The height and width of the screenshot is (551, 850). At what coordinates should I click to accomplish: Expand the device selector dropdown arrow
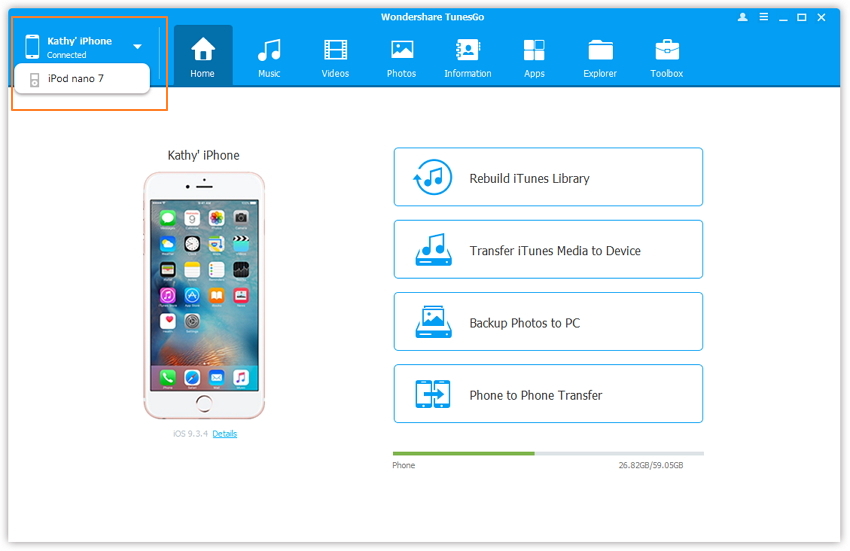[x=137, y=46]
